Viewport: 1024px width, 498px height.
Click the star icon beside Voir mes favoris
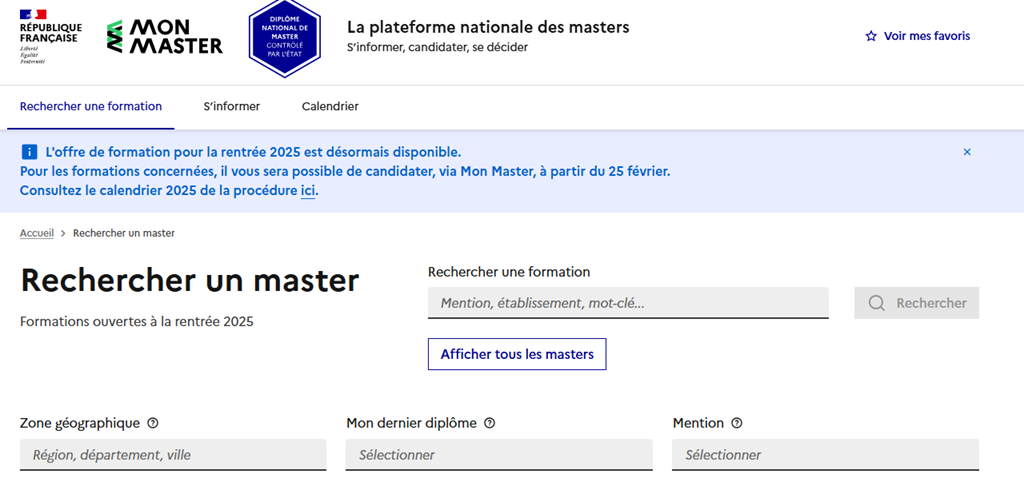point(871,37)
